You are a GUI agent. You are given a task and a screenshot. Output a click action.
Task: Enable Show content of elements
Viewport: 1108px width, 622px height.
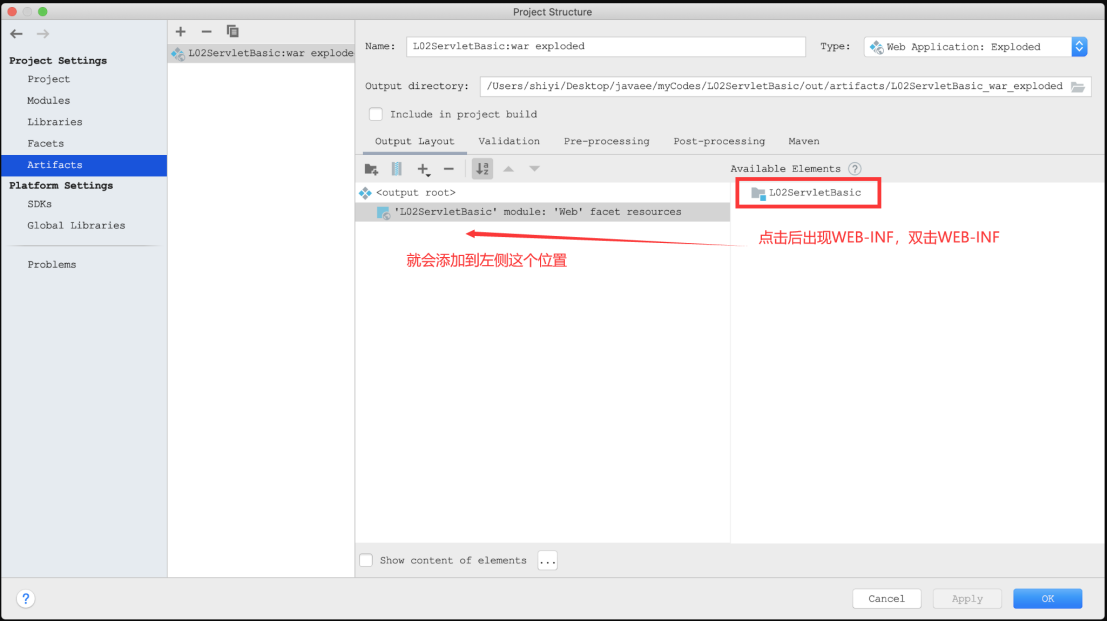point(366,561)
